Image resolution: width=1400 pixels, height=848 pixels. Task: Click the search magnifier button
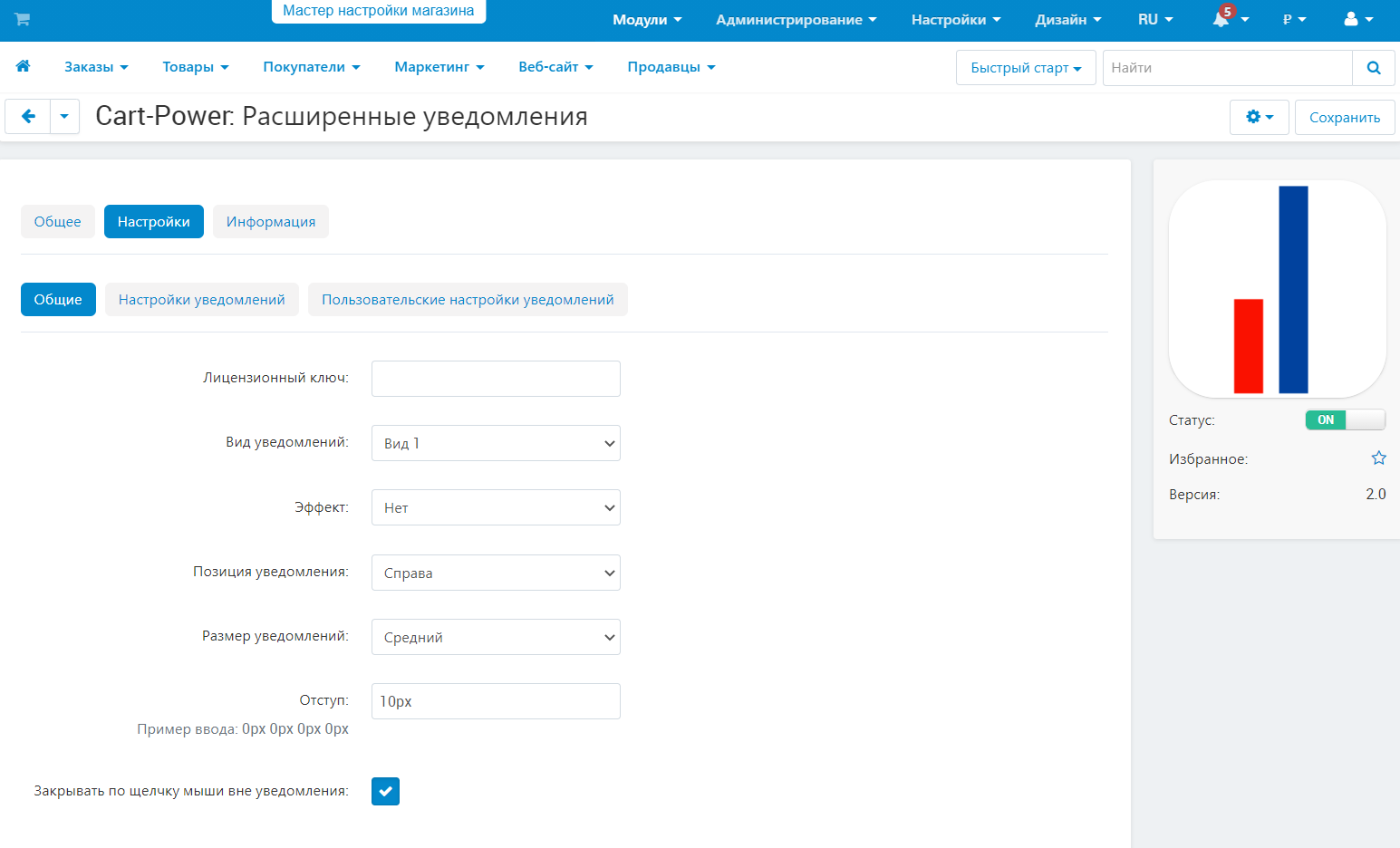(1374, 68)
